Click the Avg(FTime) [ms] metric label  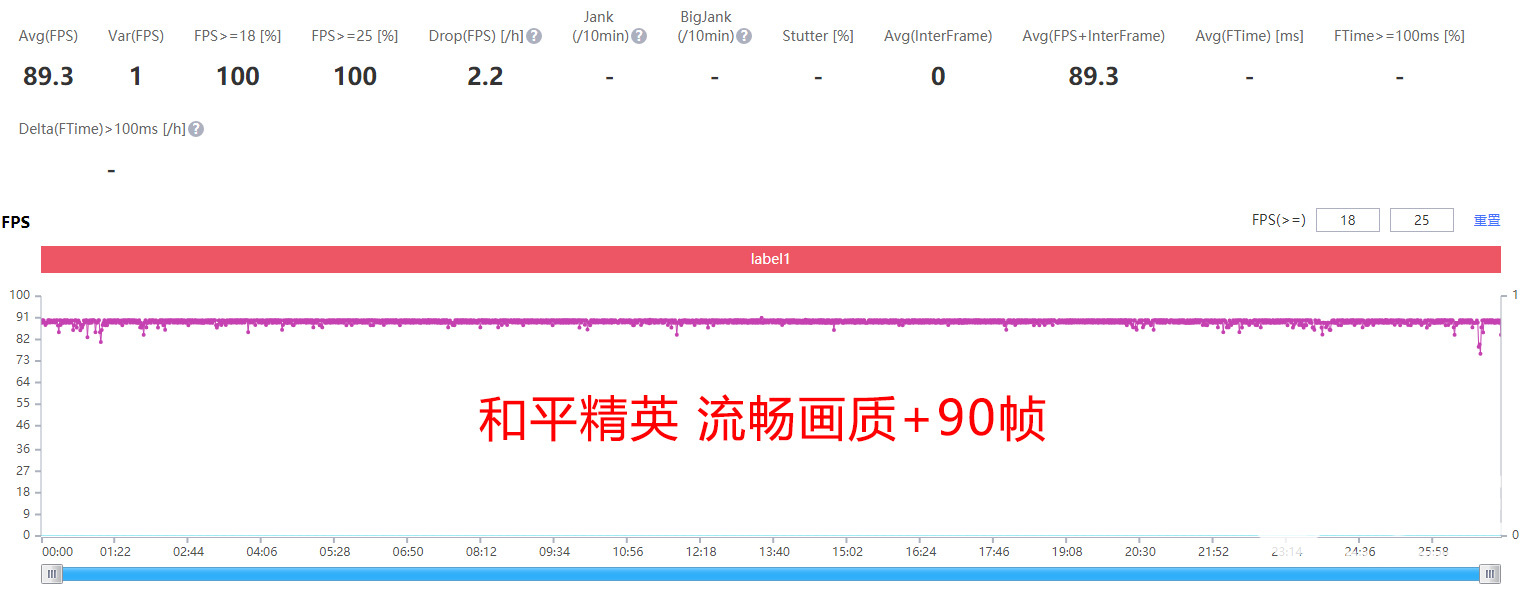[1250, 36]
